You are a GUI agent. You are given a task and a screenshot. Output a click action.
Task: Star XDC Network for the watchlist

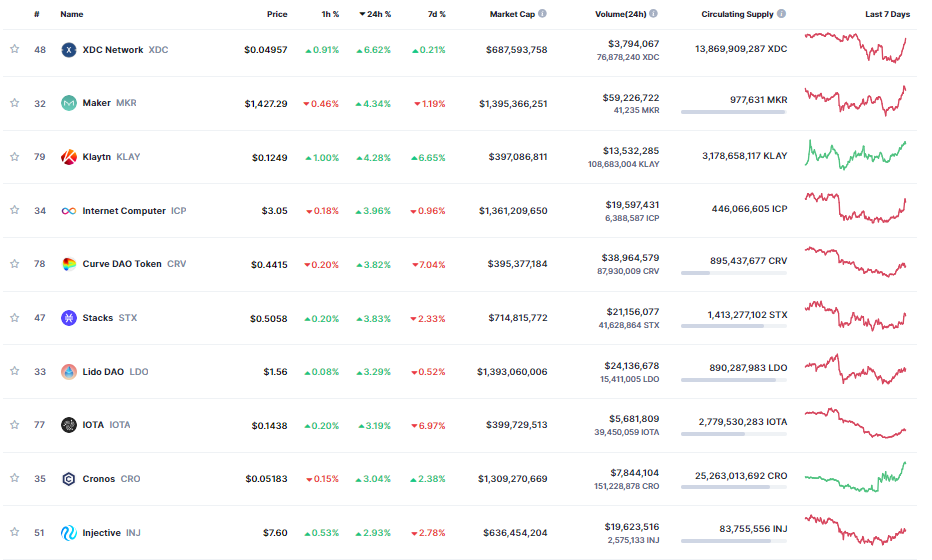pyautogui.click(x=15, y=49)
